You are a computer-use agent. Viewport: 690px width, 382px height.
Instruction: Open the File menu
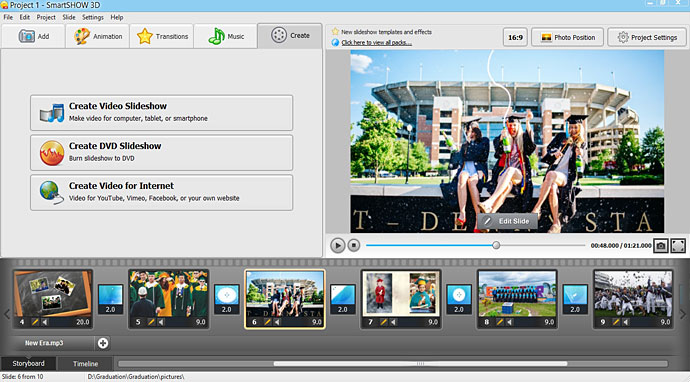(x=8, y=17)
